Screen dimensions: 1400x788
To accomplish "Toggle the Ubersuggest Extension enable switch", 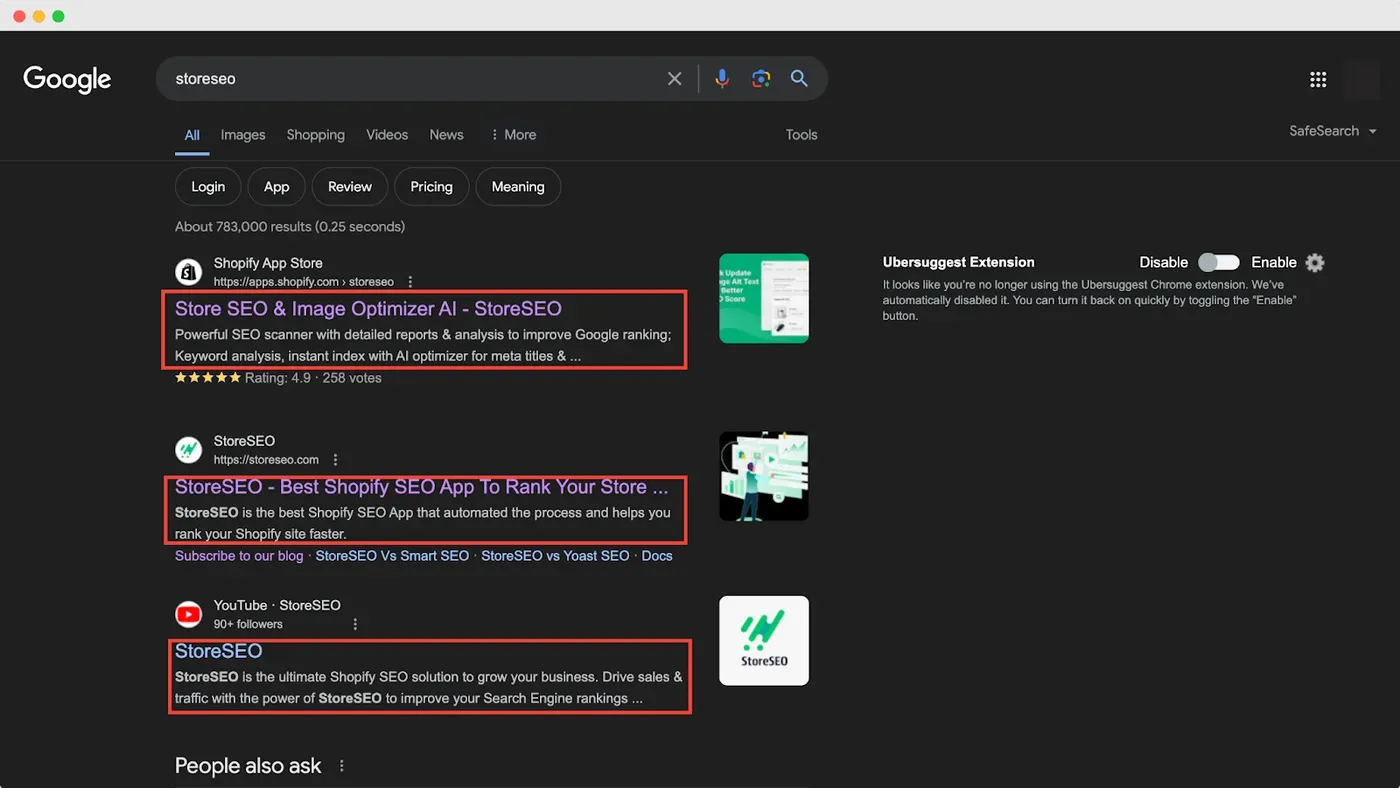I will coord(1218,262).
